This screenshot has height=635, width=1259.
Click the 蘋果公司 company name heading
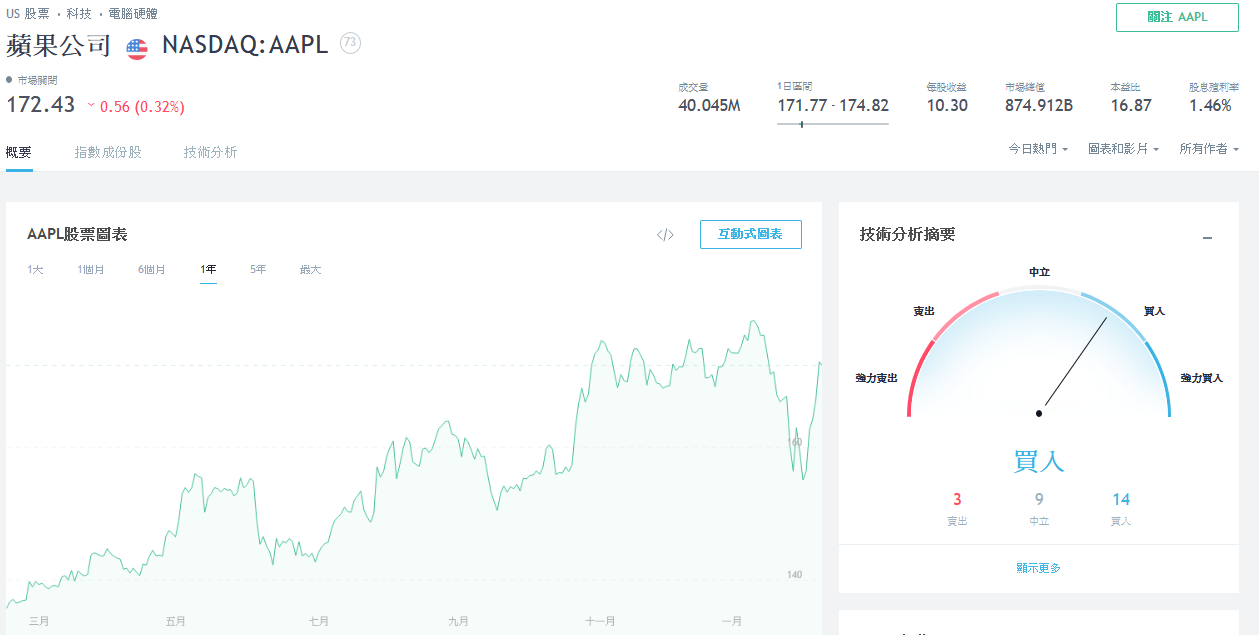point(58,46)
